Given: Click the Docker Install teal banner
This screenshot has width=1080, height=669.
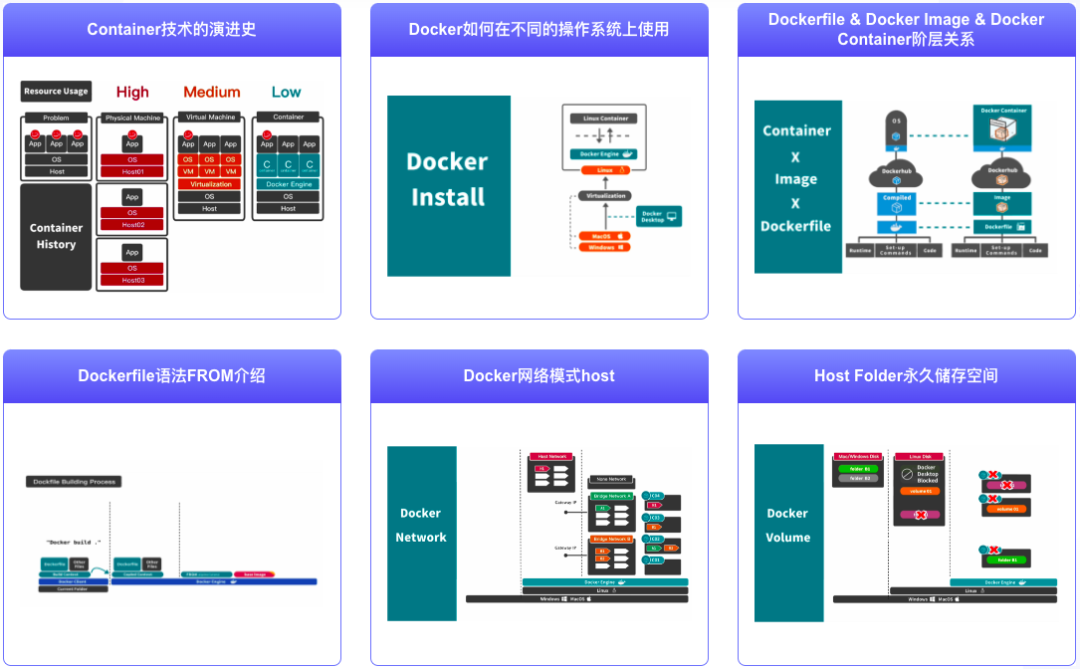Looking at the screenshot, I should click(x=448, y=186).
